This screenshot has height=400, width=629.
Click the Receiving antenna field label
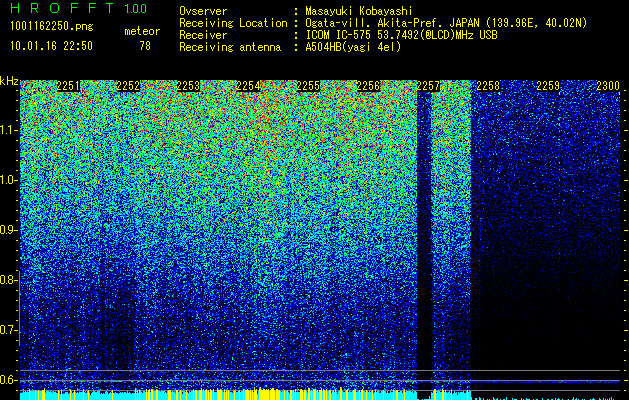pos(230,47)
